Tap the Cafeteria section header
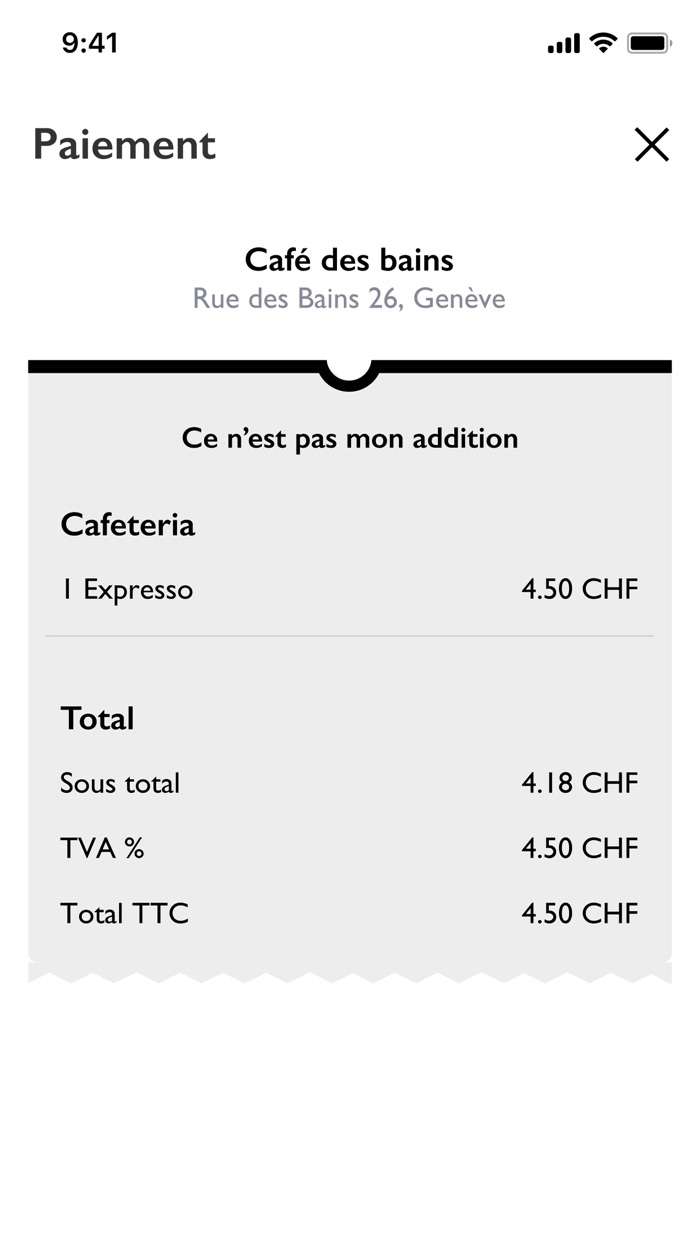The image size is (700, 1244). click(128, 525)
